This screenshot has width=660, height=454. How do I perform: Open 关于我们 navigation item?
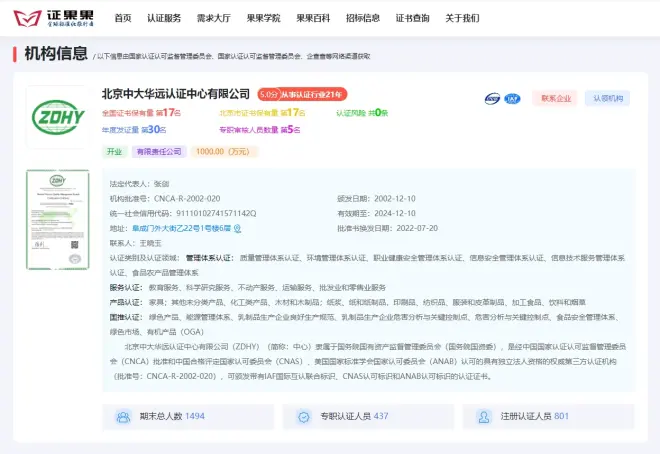pyautogui.click(x=462, y=18)
